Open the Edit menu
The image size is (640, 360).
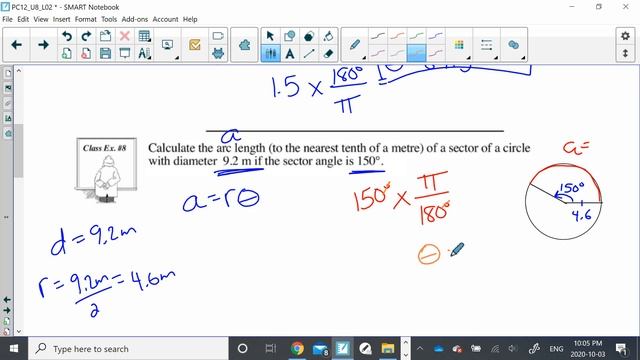[x=23, y=19]
